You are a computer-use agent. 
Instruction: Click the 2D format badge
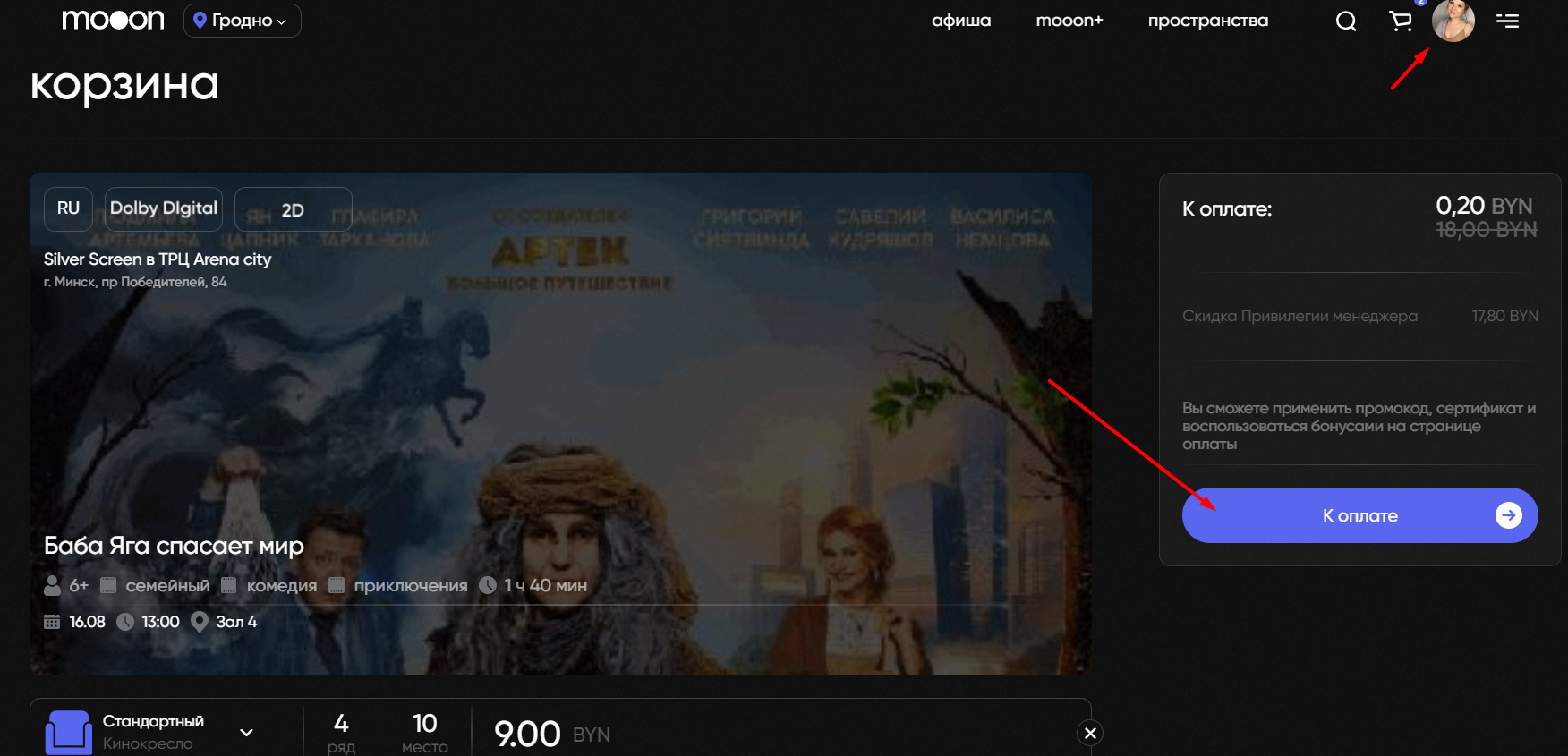[293, 209]
